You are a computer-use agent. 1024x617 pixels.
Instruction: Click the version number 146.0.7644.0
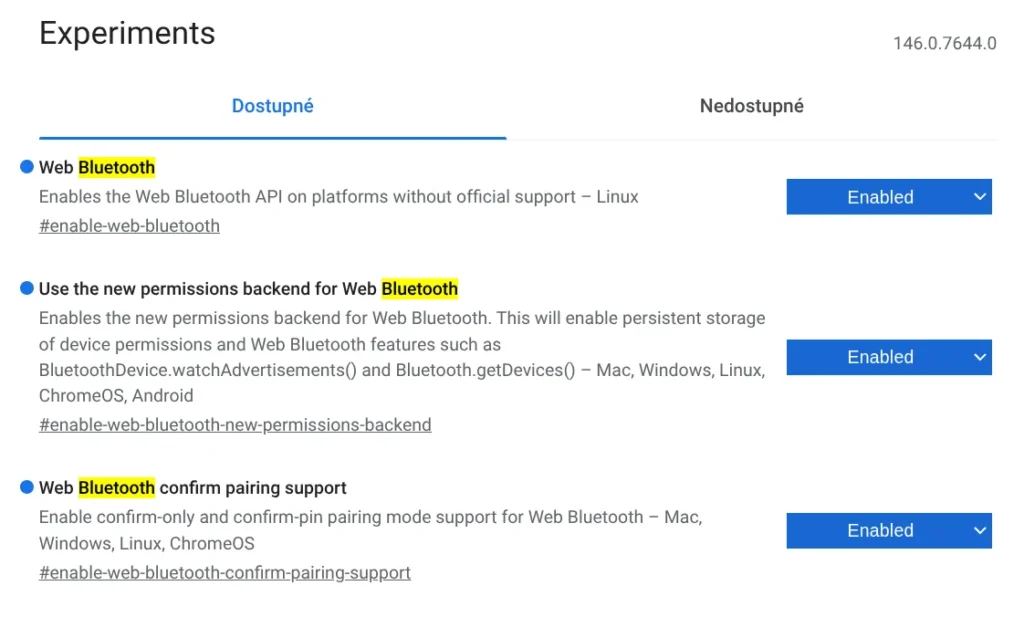(x=944, y=44)
